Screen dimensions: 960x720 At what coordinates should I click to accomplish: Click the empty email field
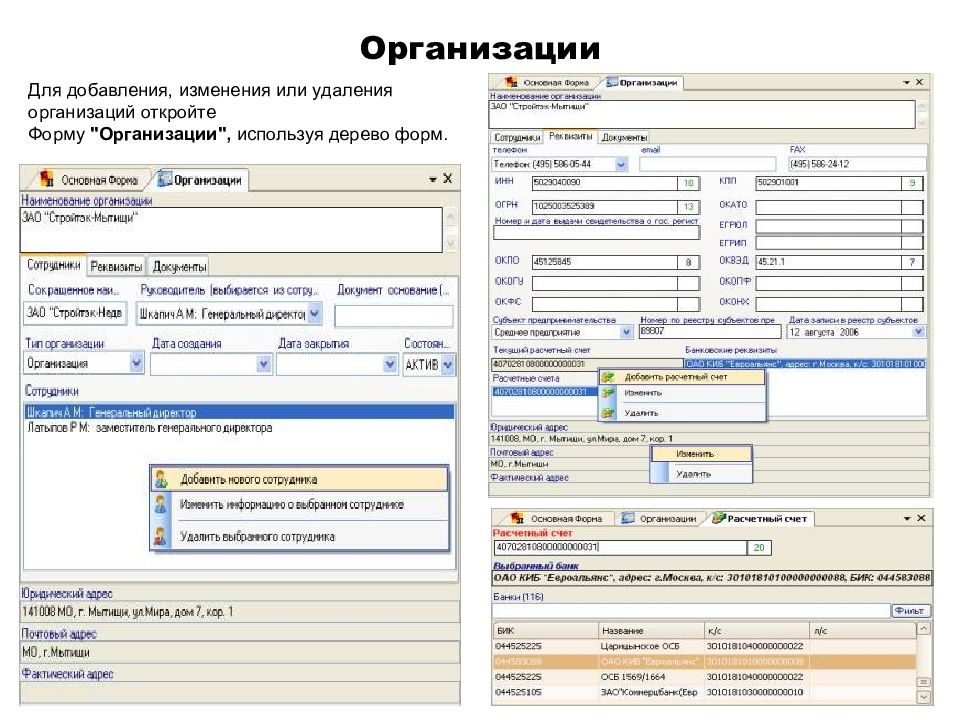click(x=708, y=164)
